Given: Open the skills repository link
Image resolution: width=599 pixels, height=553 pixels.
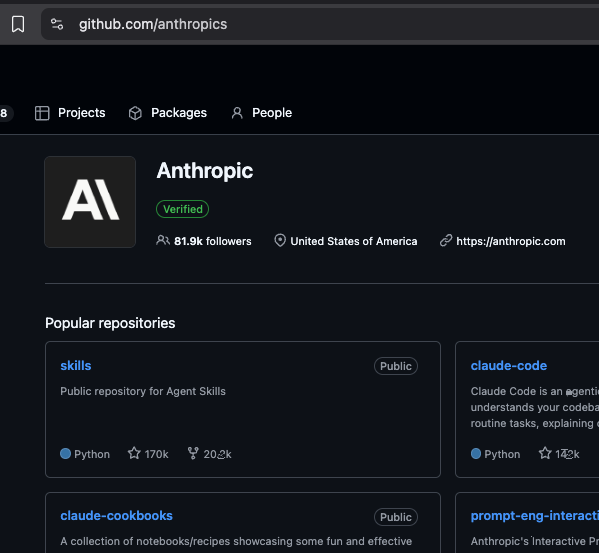Looking at the screenshot, I should coord(76,365).
